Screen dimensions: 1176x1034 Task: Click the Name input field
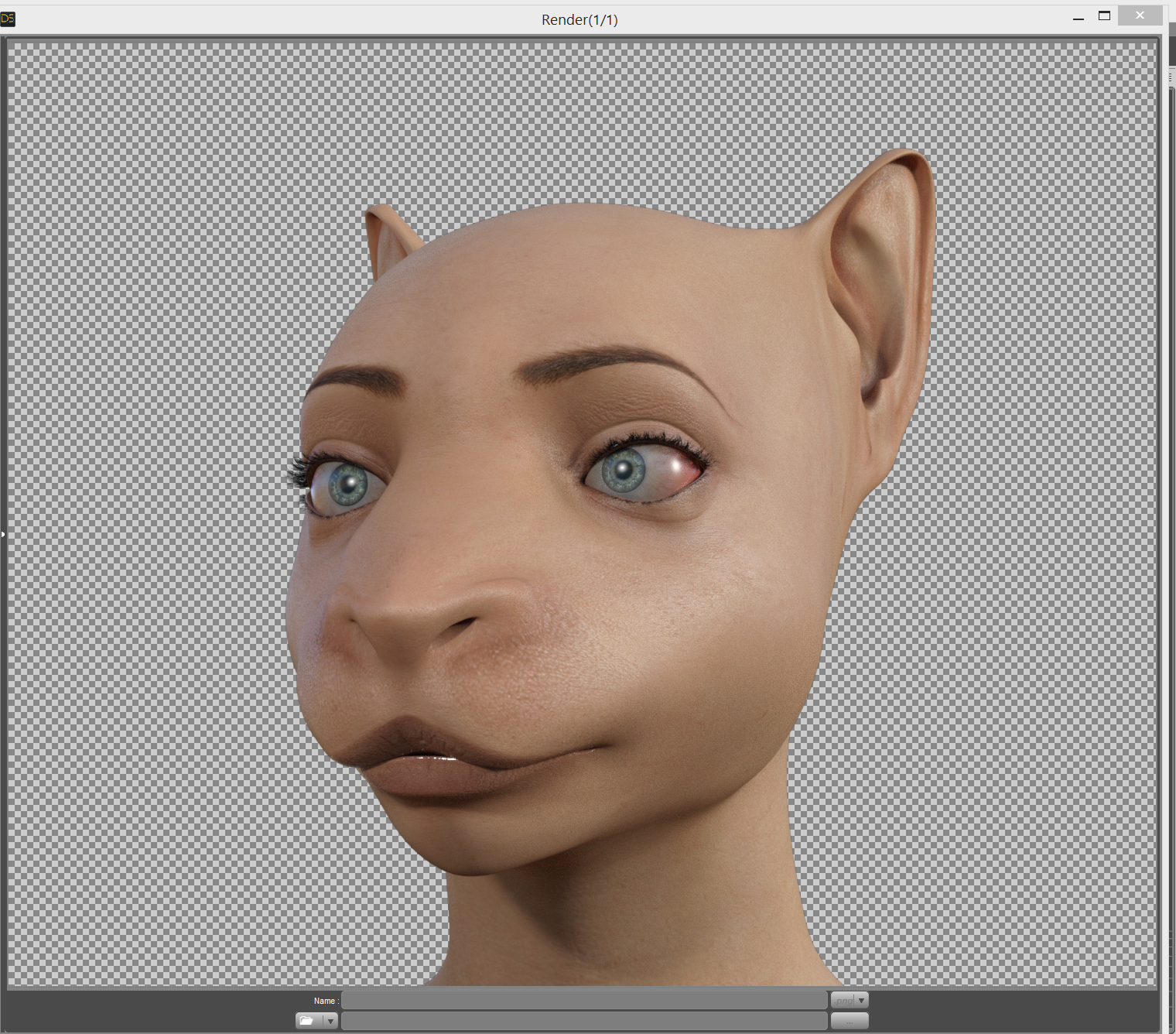[x=584, y=1000]
